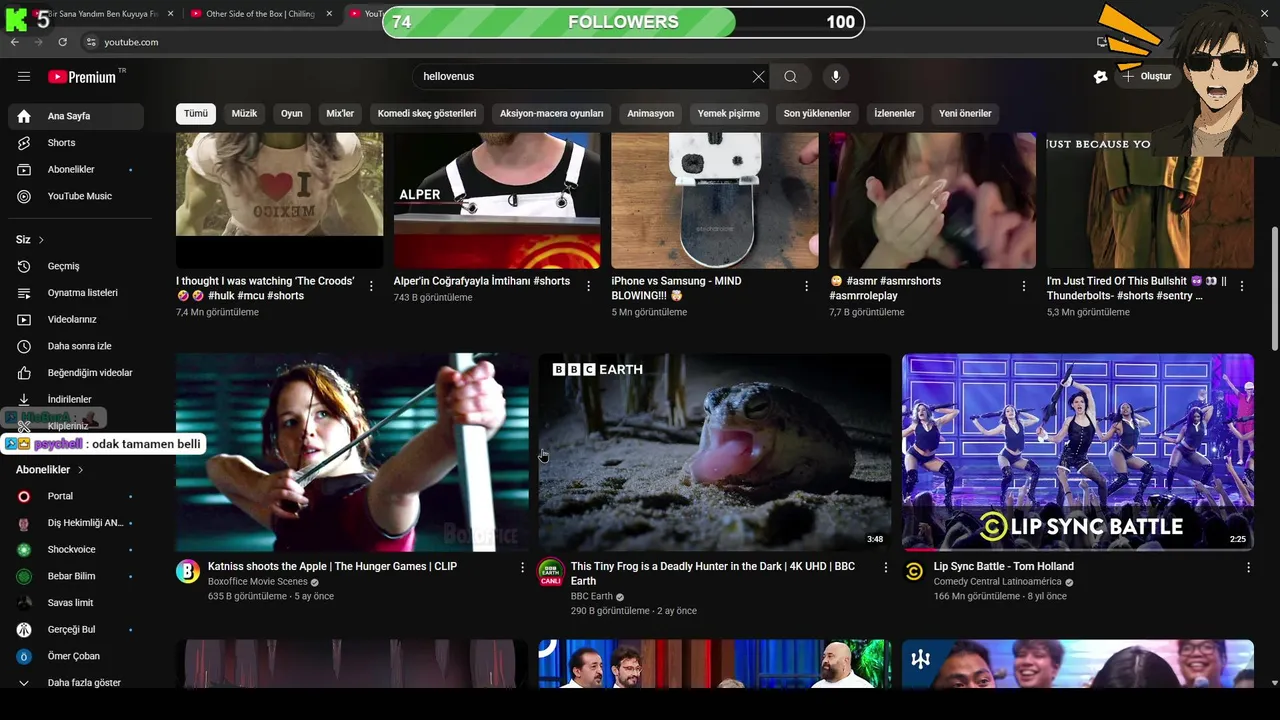The image size is (1280, 720).
Task: Open Shockvoice channel subscription
Action: click(76, 550)
